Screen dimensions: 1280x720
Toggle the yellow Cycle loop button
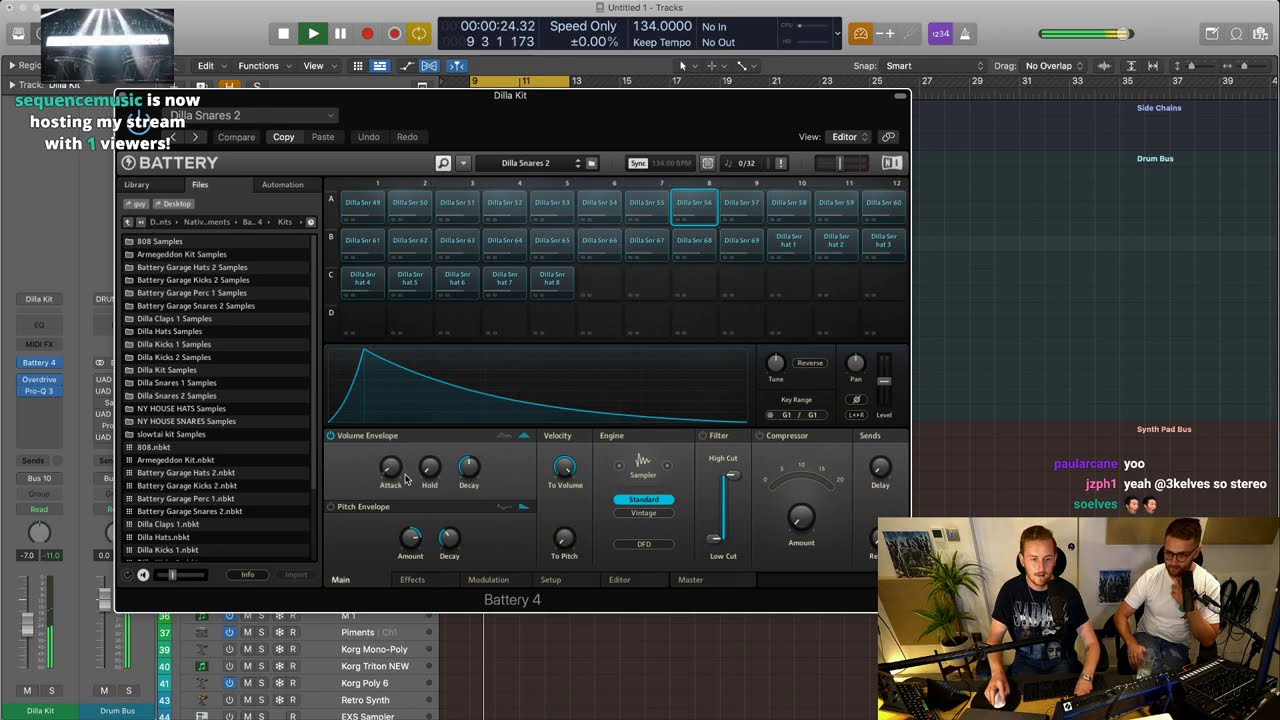tap(419, 34)
